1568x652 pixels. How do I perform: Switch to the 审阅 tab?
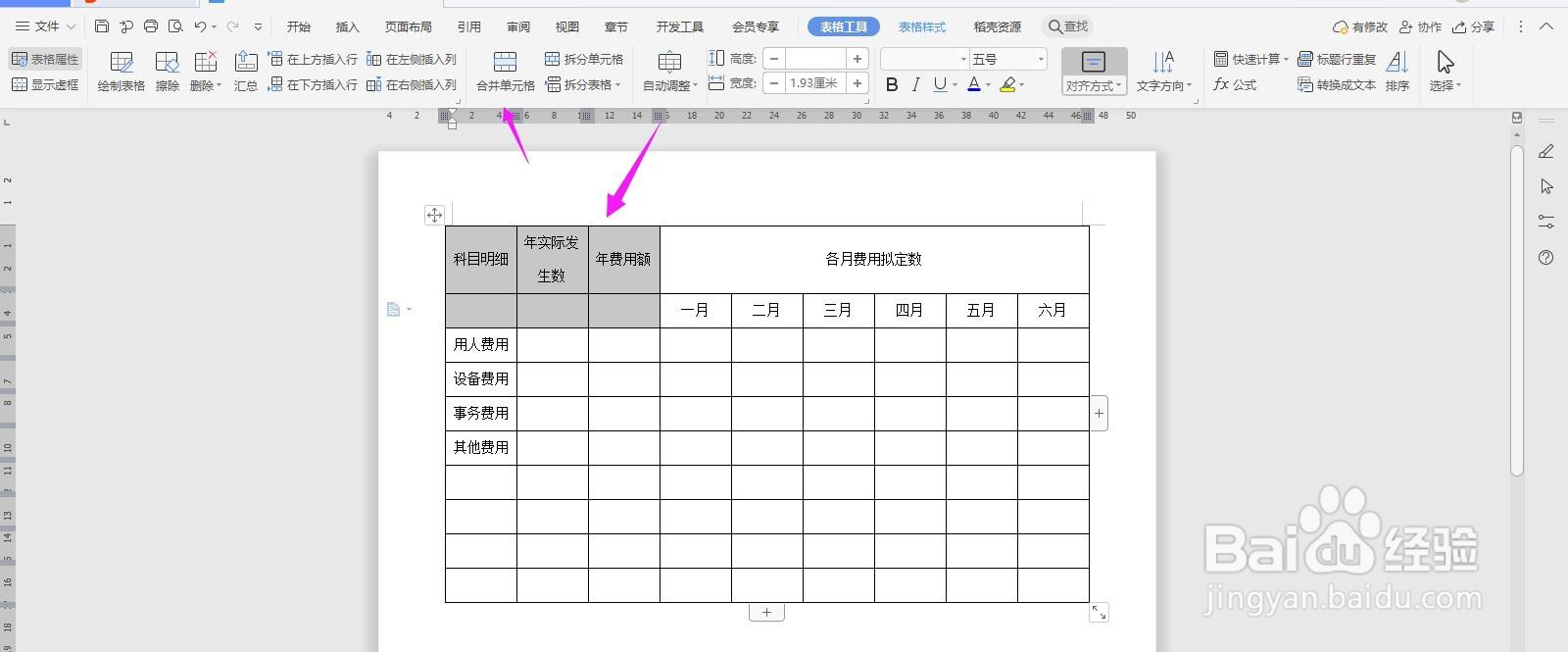(x=518, y=26)
